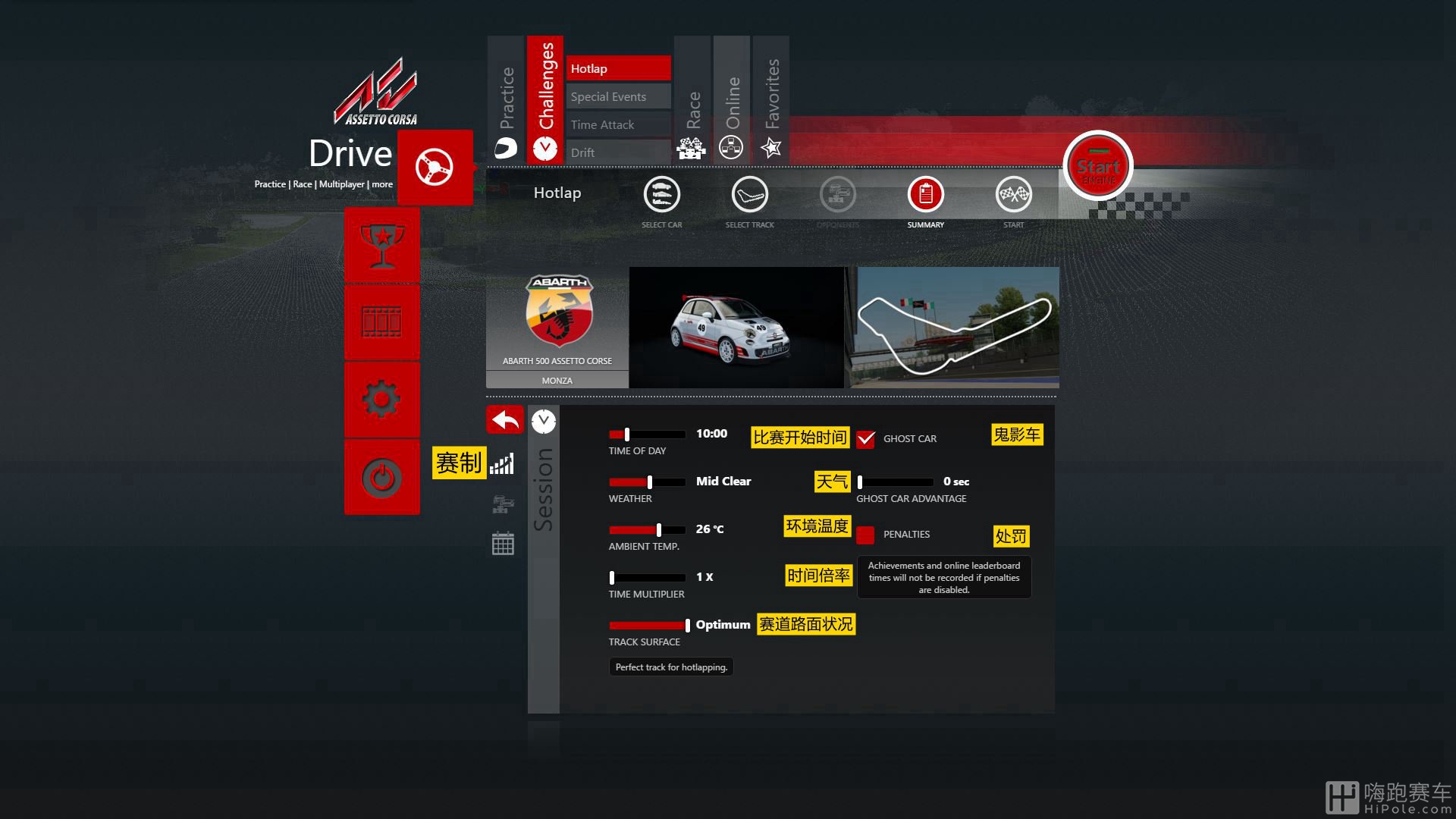The width and height of the screenshot is (1456, 819).
Task: Switch to the Practice tab
Action: tap(506, 99)
